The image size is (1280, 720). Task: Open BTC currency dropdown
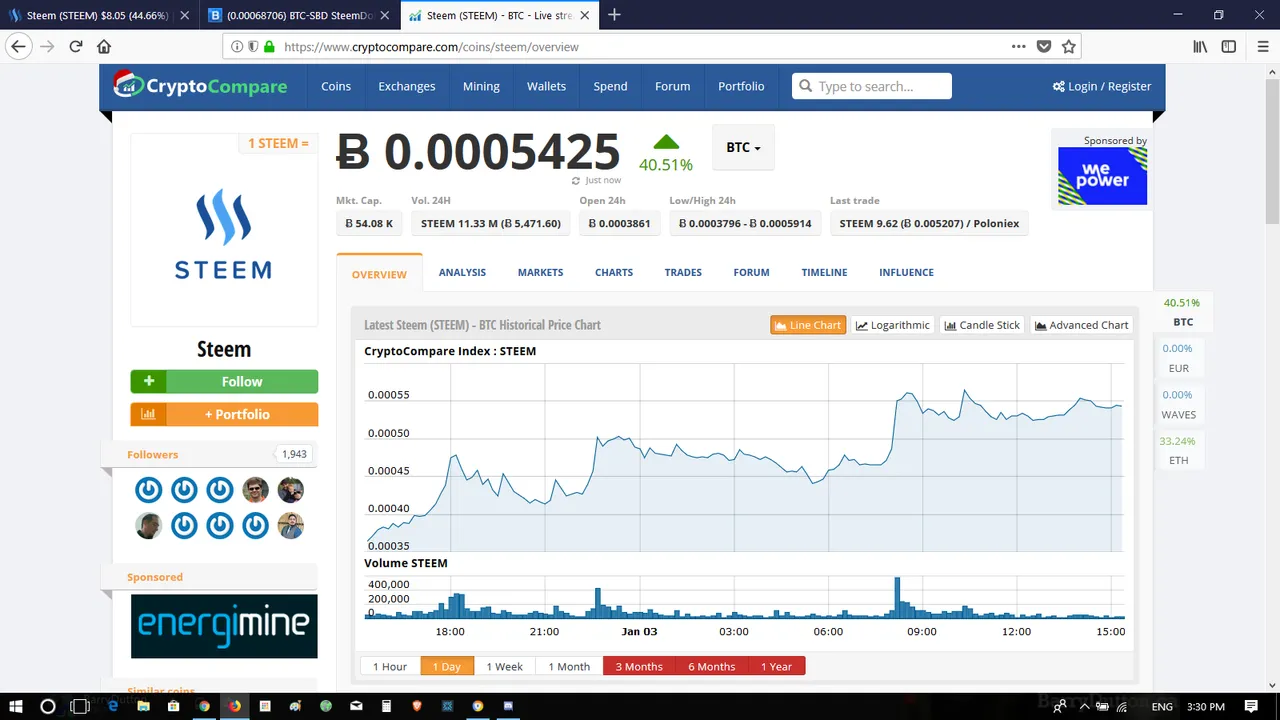click(x=743, y=147)
